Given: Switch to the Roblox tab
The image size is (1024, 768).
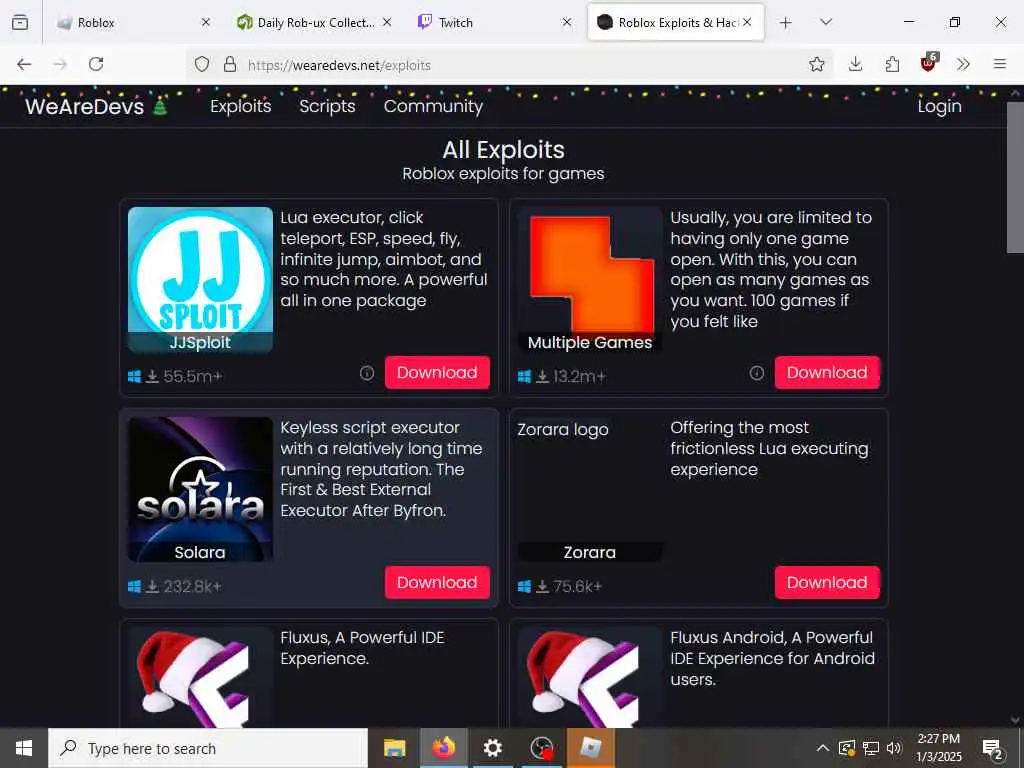Looking at the screenshot, I should click(133, 22).
